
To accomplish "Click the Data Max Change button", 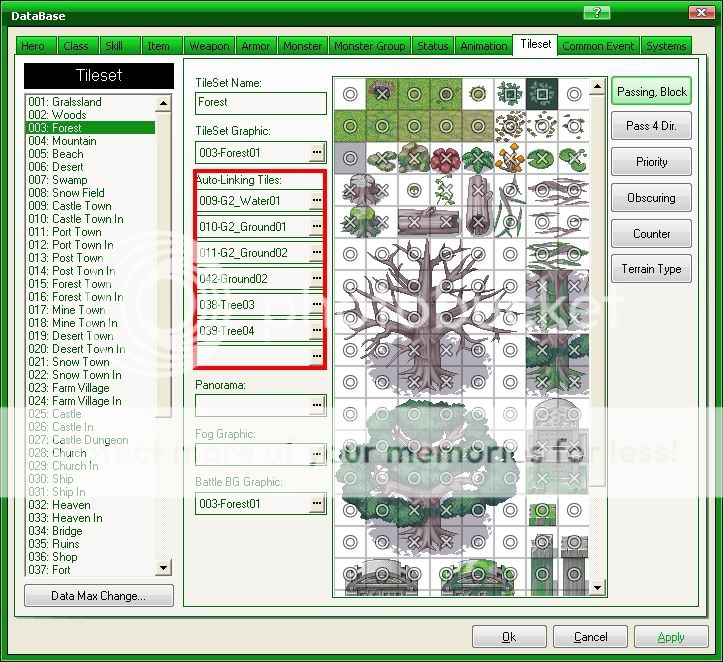I will (x=98, y=596).
